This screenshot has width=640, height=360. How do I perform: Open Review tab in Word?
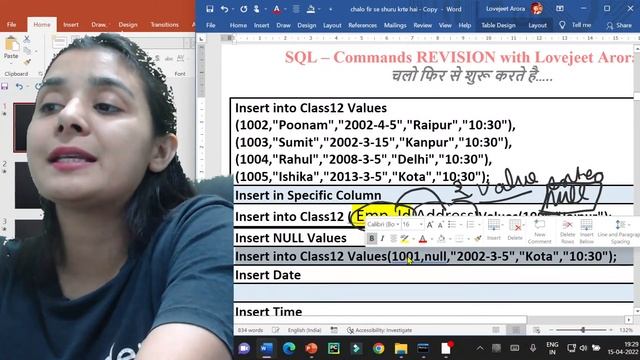[x=422, y=25]
